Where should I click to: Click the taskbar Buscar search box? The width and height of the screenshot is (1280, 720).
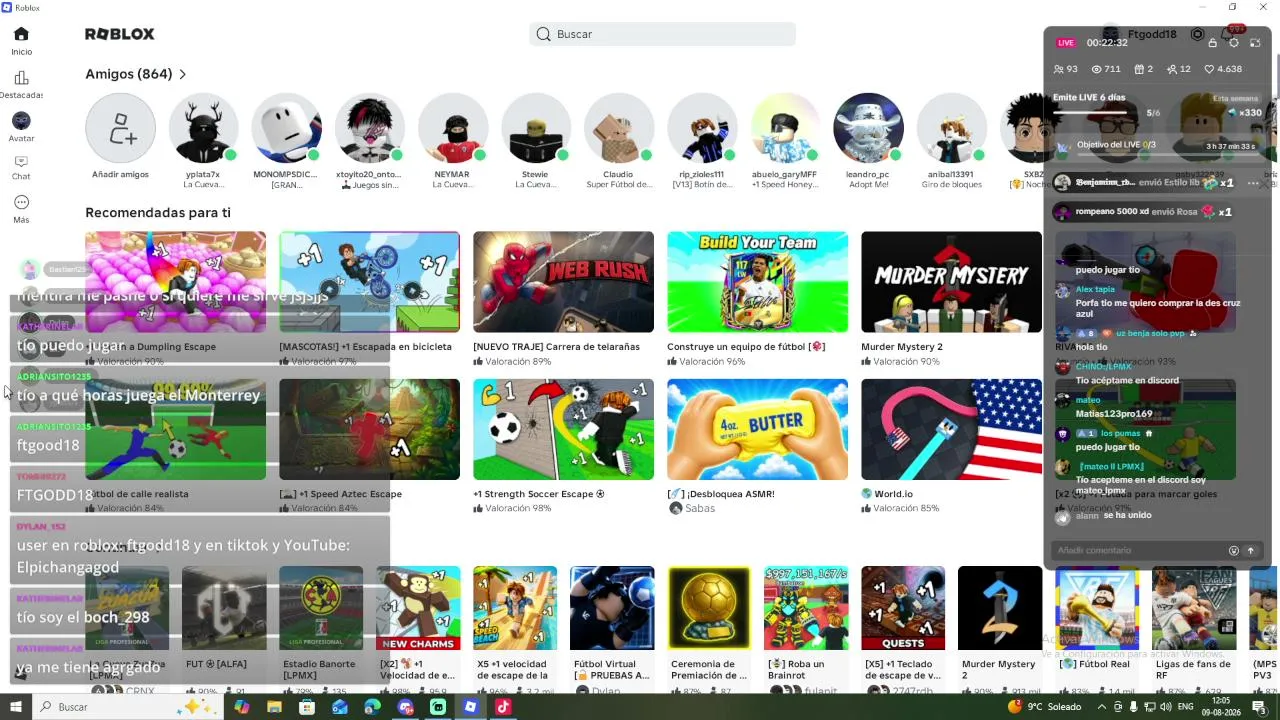coord(129,707)
